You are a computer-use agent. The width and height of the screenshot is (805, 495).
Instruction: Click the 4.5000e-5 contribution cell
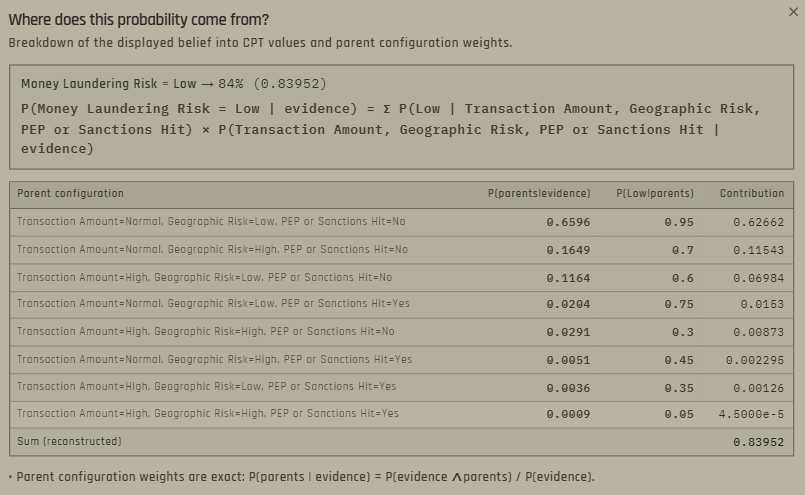click(751, 414)
